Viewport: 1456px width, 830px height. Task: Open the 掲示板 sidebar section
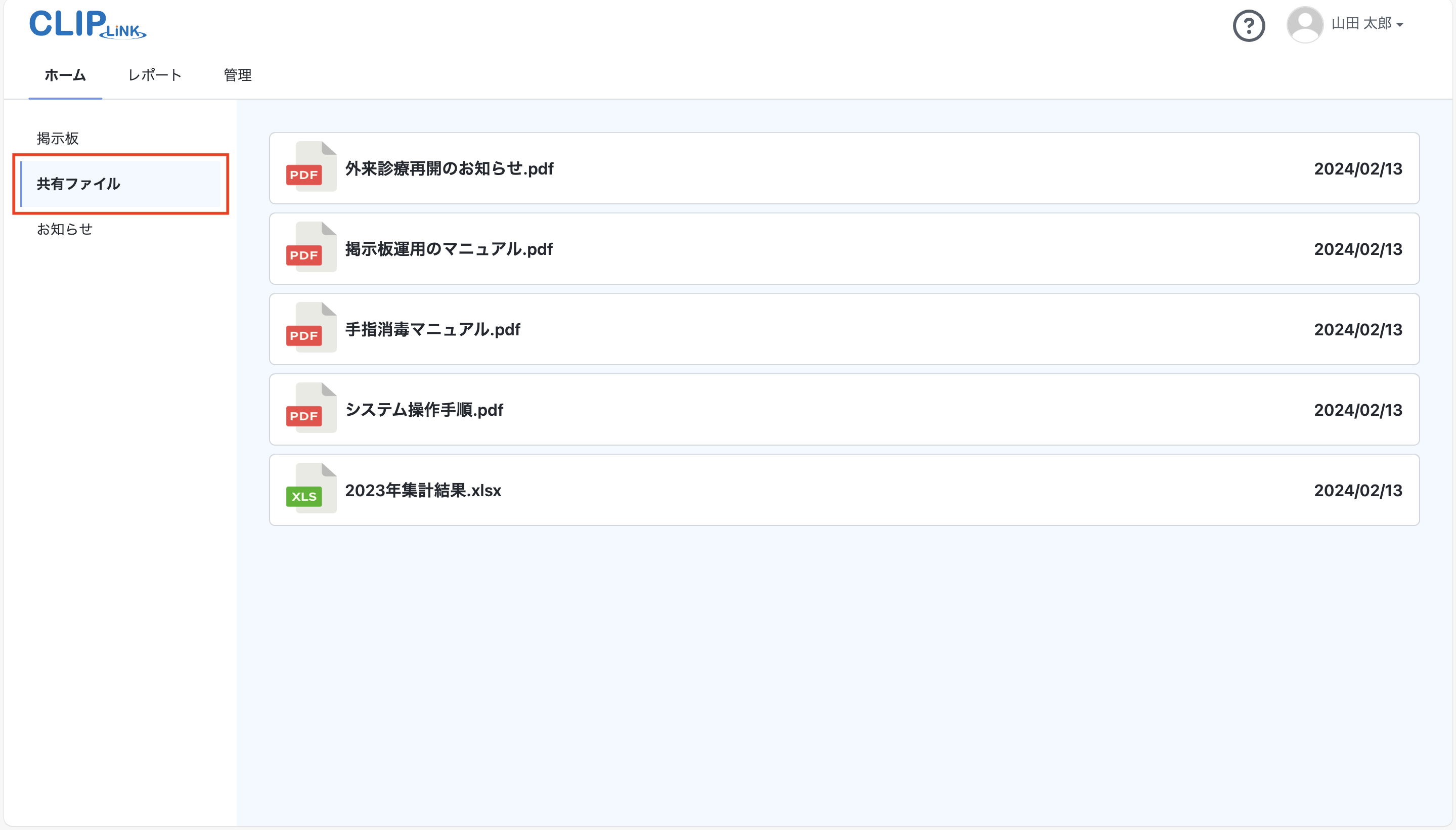58,138
